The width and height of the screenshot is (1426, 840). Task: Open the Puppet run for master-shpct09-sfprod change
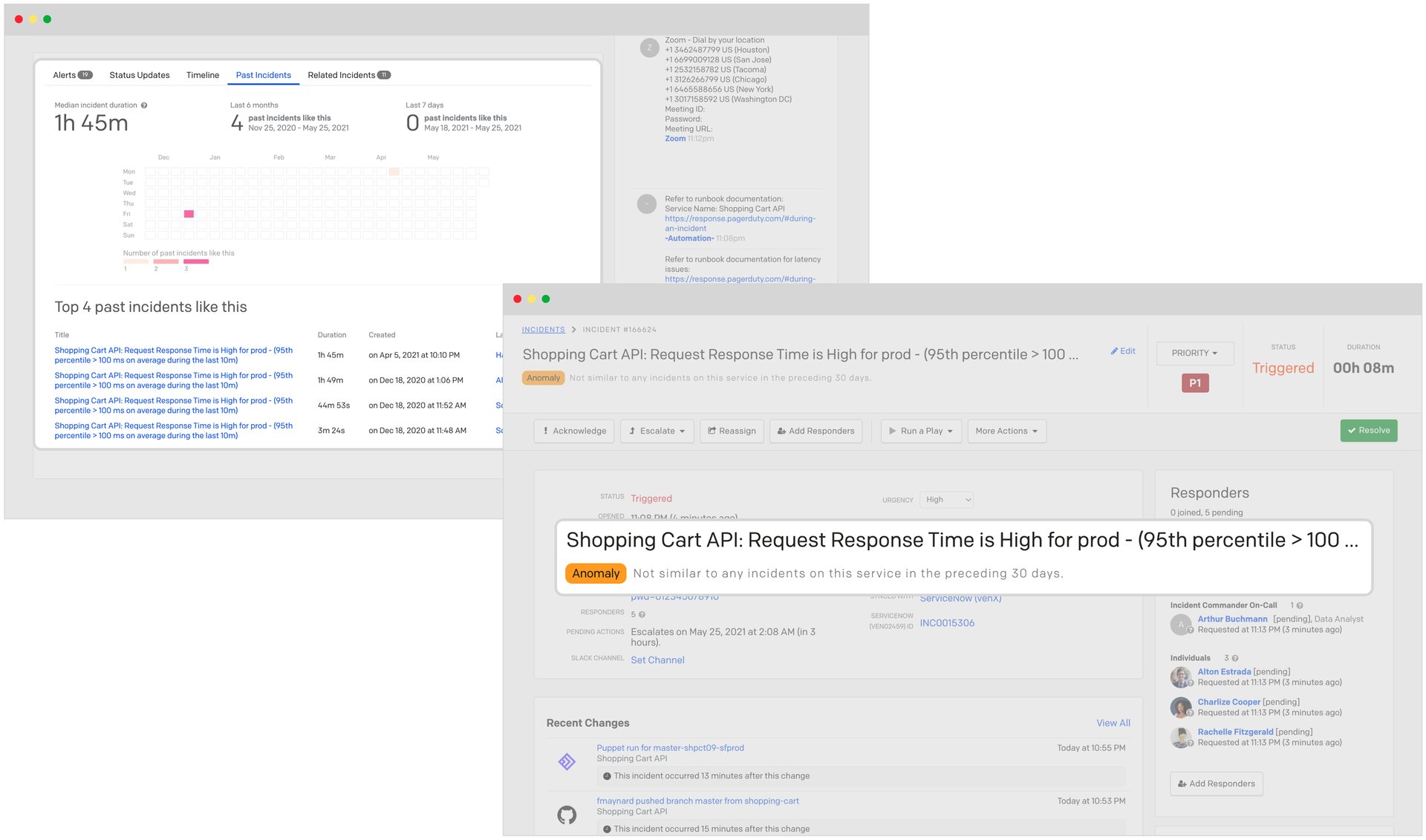coord(670,748)
